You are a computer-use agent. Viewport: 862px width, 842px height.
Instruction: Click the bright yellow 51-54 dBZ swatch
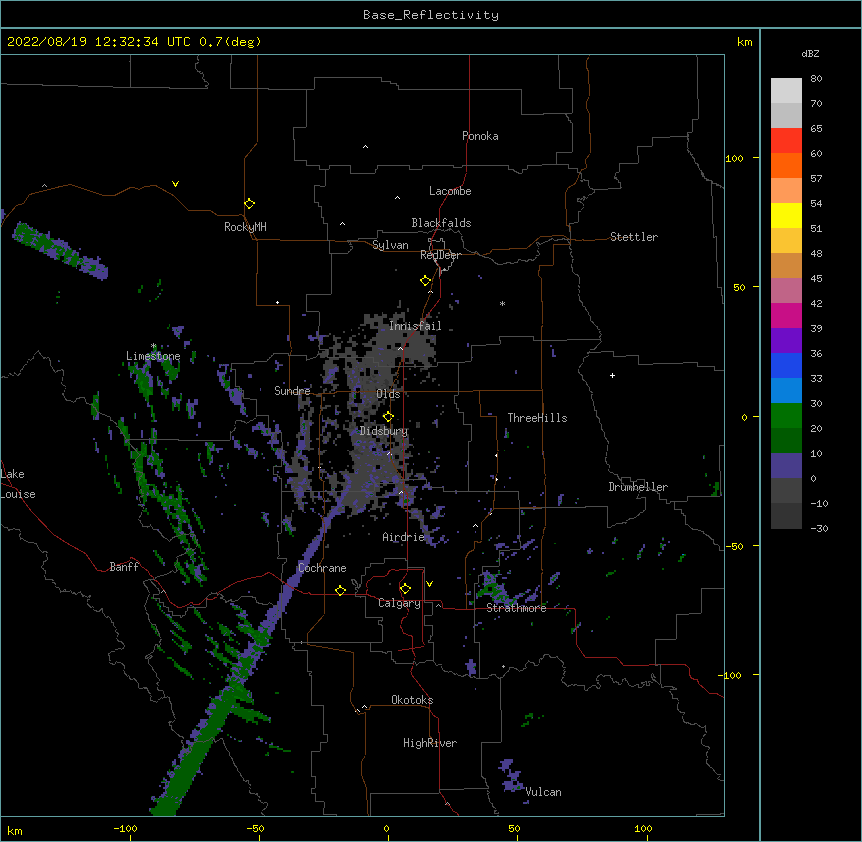(786, 215)
